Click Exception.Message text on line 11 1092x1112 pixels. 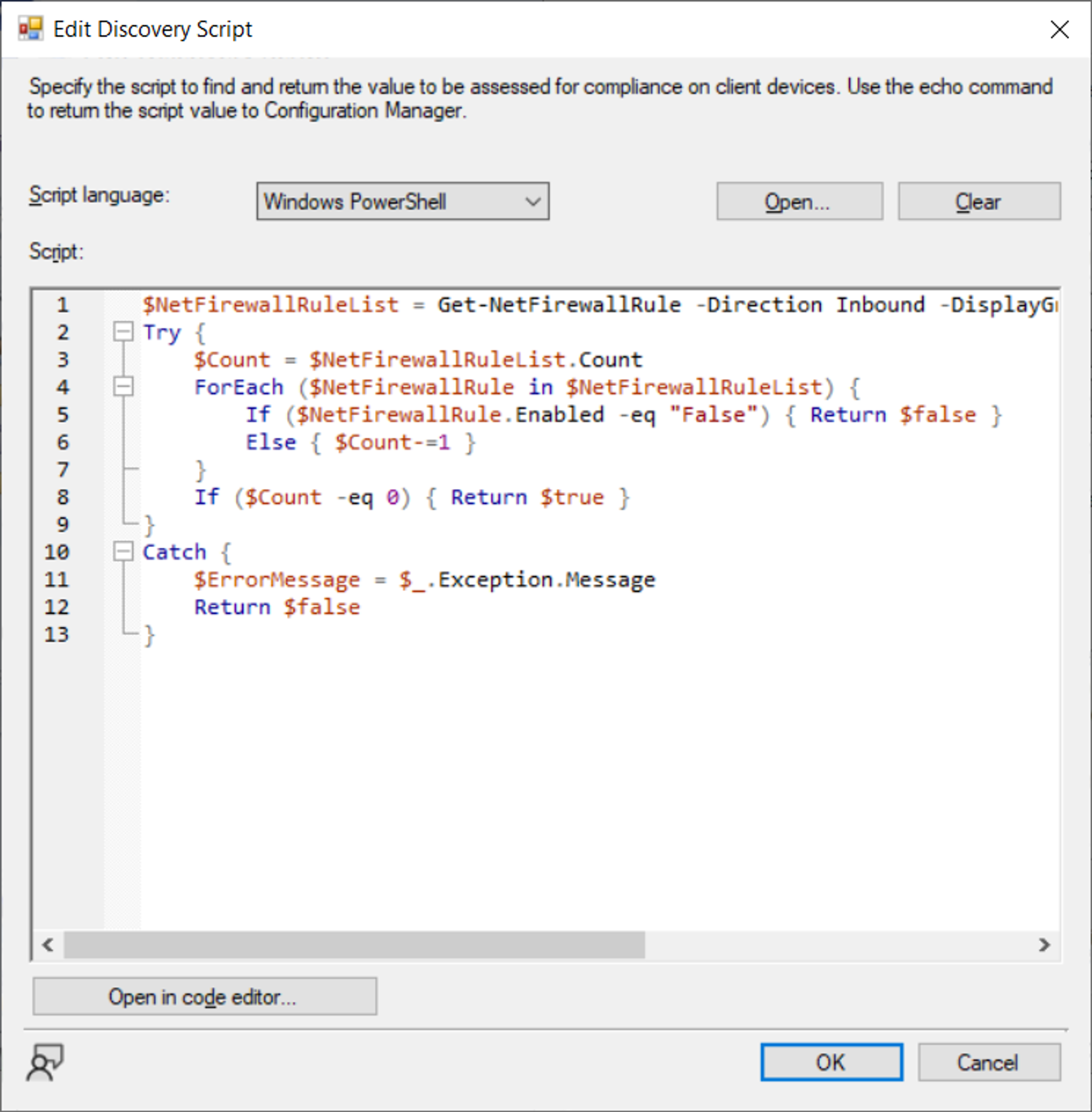[547, 580]
